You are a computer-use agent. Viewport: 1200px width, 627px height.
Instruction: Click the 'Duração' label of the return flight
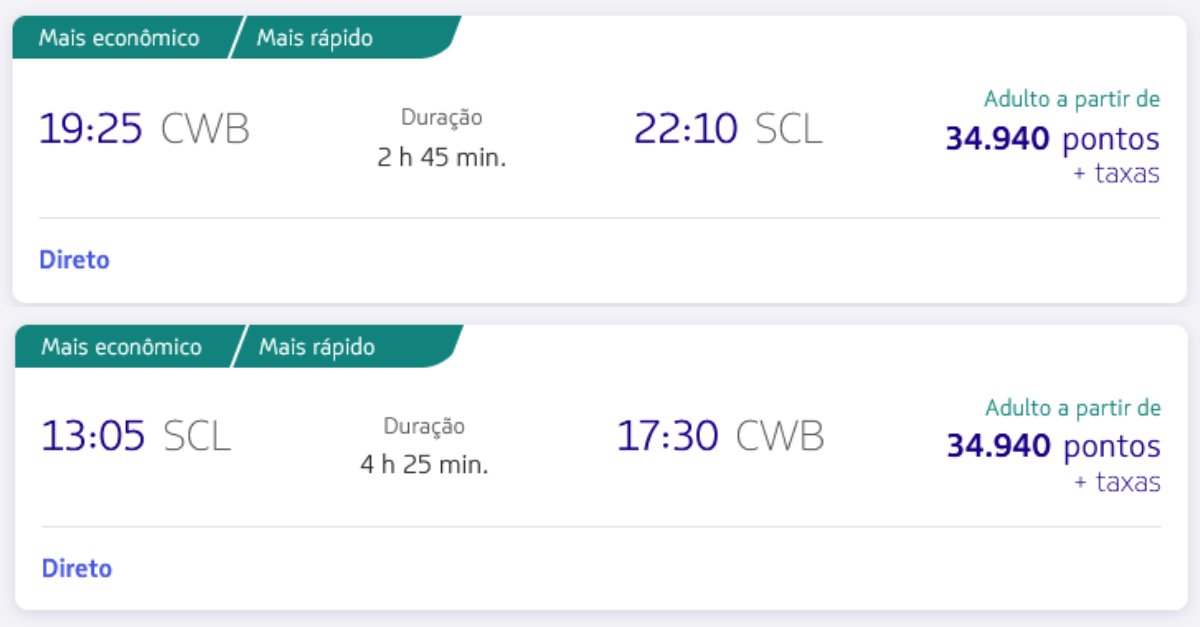425,426
